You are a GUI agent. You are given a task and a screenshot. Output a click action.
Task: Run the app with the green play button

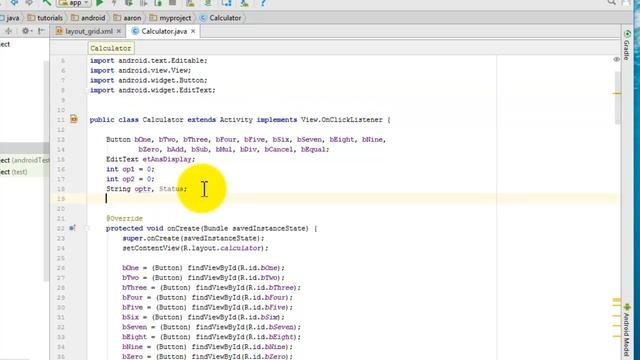[x=100, y=3]
